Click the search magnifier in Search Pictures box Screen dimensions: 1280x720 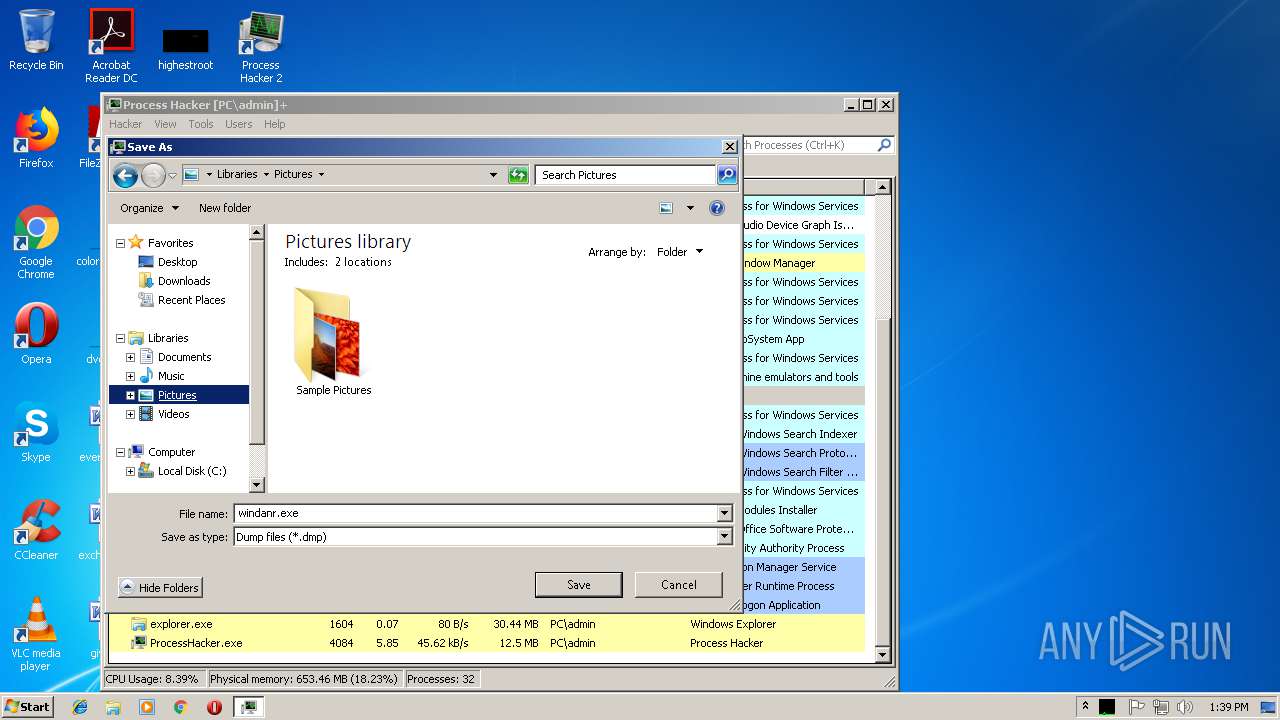click(x=727, y=175)
